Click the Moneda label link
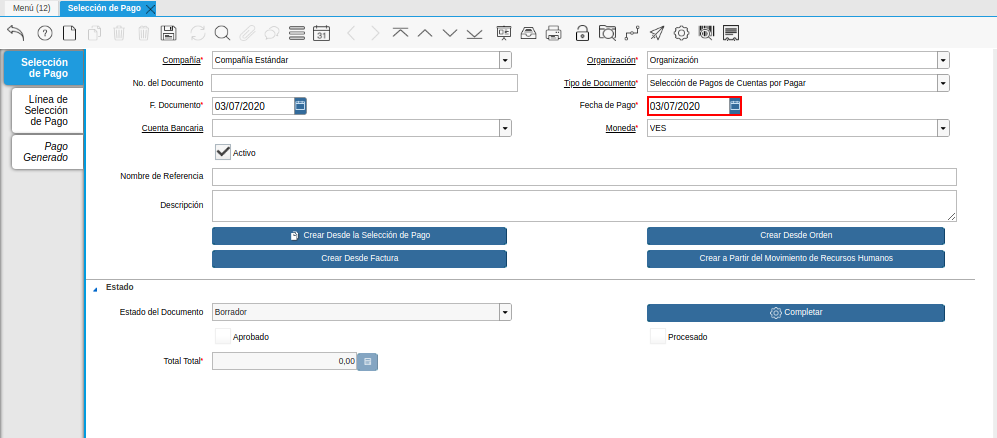 point(621,128)
